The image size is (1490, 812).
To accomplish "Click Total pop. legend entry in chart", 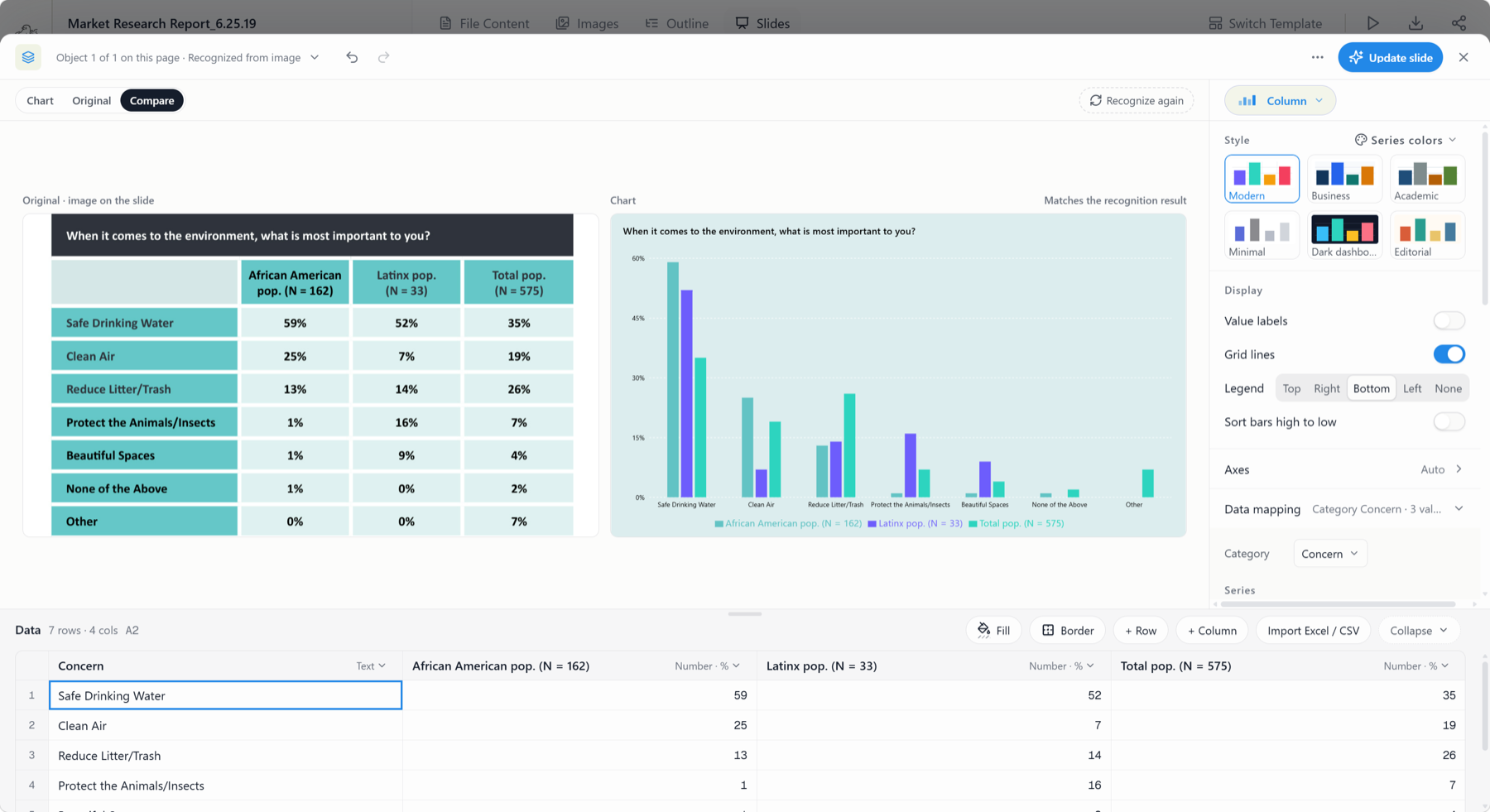I will click(1016, 523).
